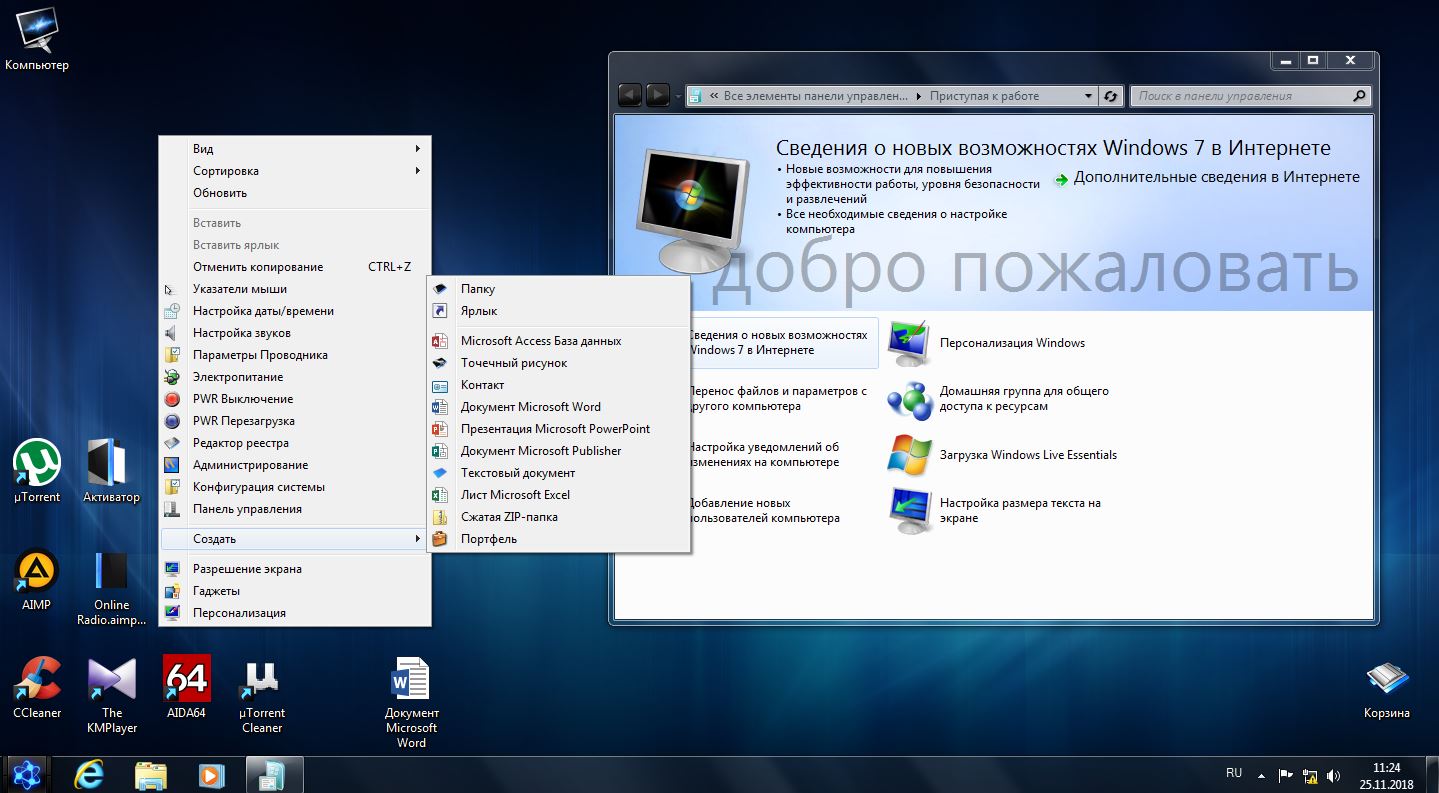Select the Online Radio.aimp desktop icon
This screenshot has width=1439, height=793.
coord(111,587)
